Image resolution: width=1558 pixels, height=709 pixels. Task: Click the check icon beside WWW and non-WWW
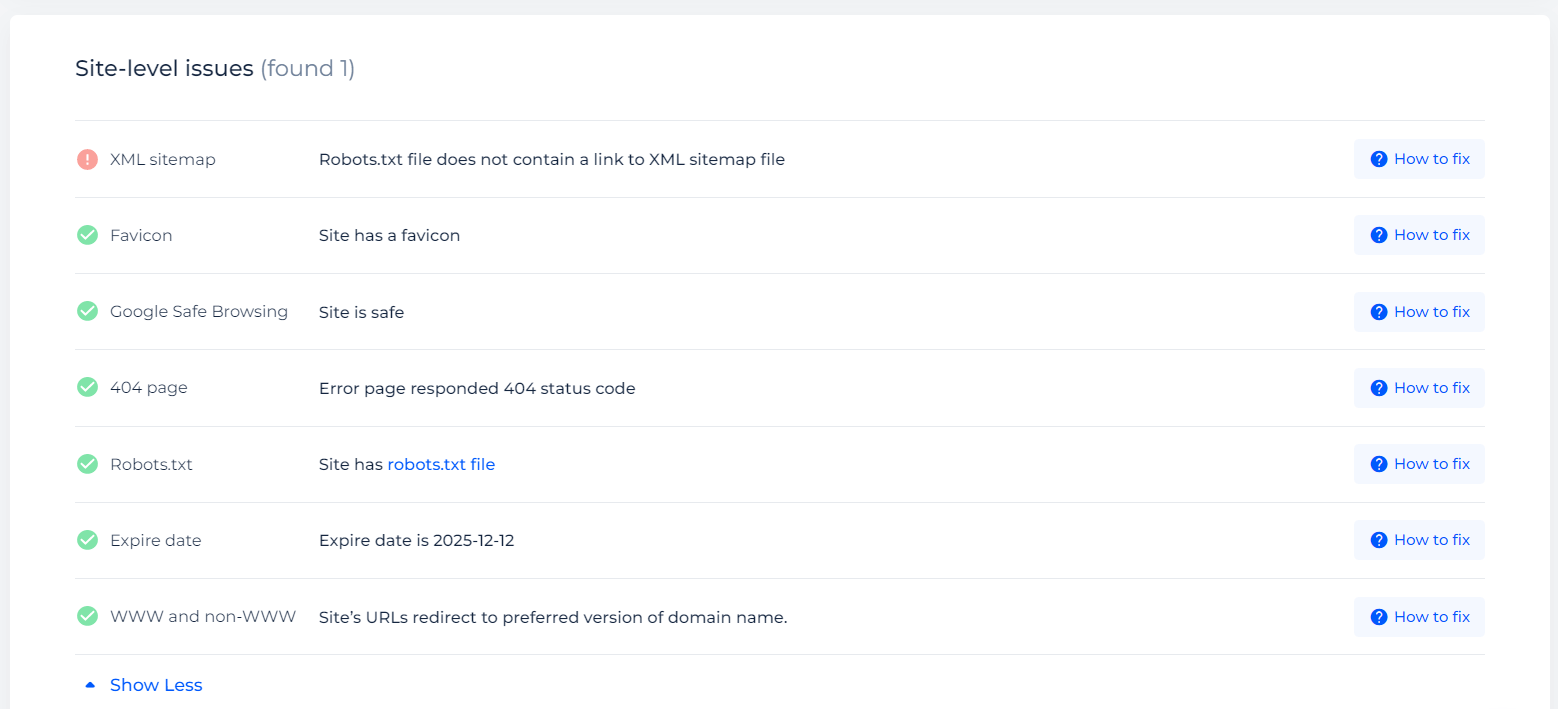pyautogui.click(x=87, y=616)
